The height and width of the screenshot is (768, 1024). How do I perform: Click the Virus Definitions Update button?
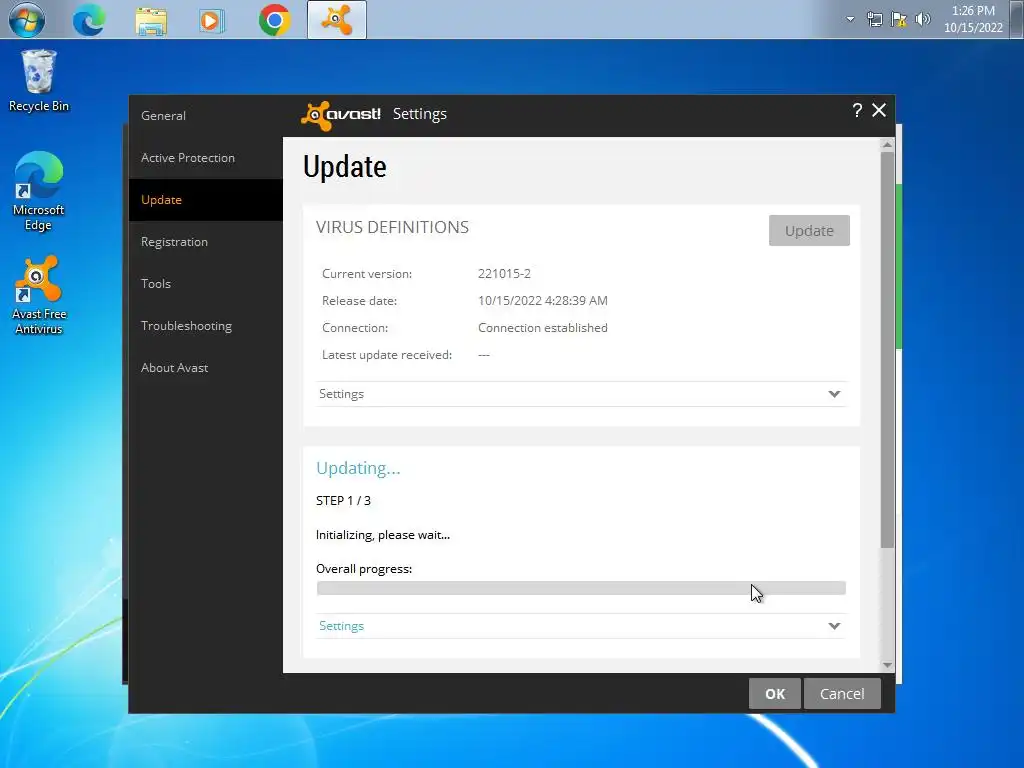click(x=809, y=231)
